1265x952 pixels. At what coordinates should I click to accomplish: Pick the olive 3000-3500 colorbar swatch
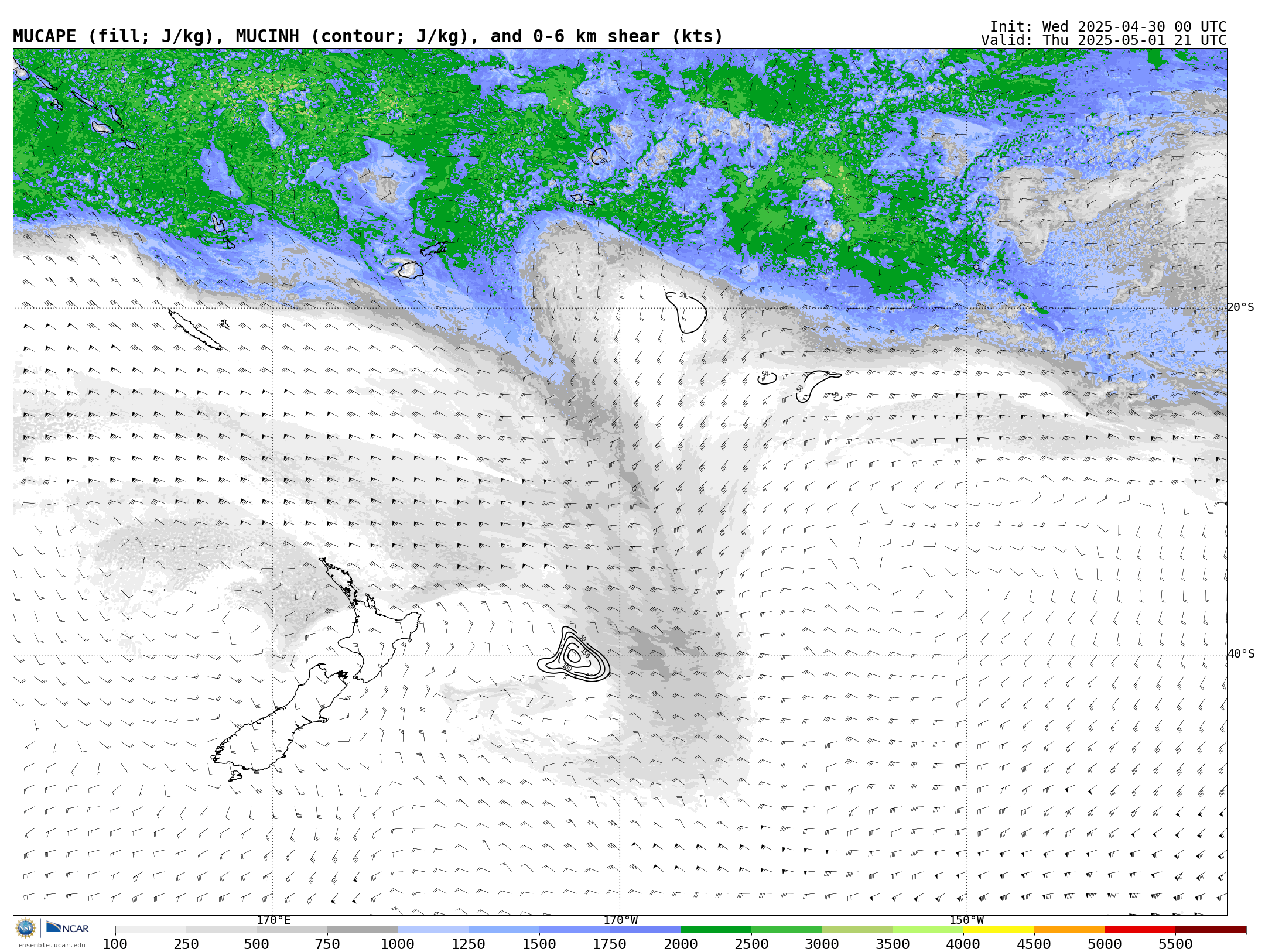click(x=857, y=929)
